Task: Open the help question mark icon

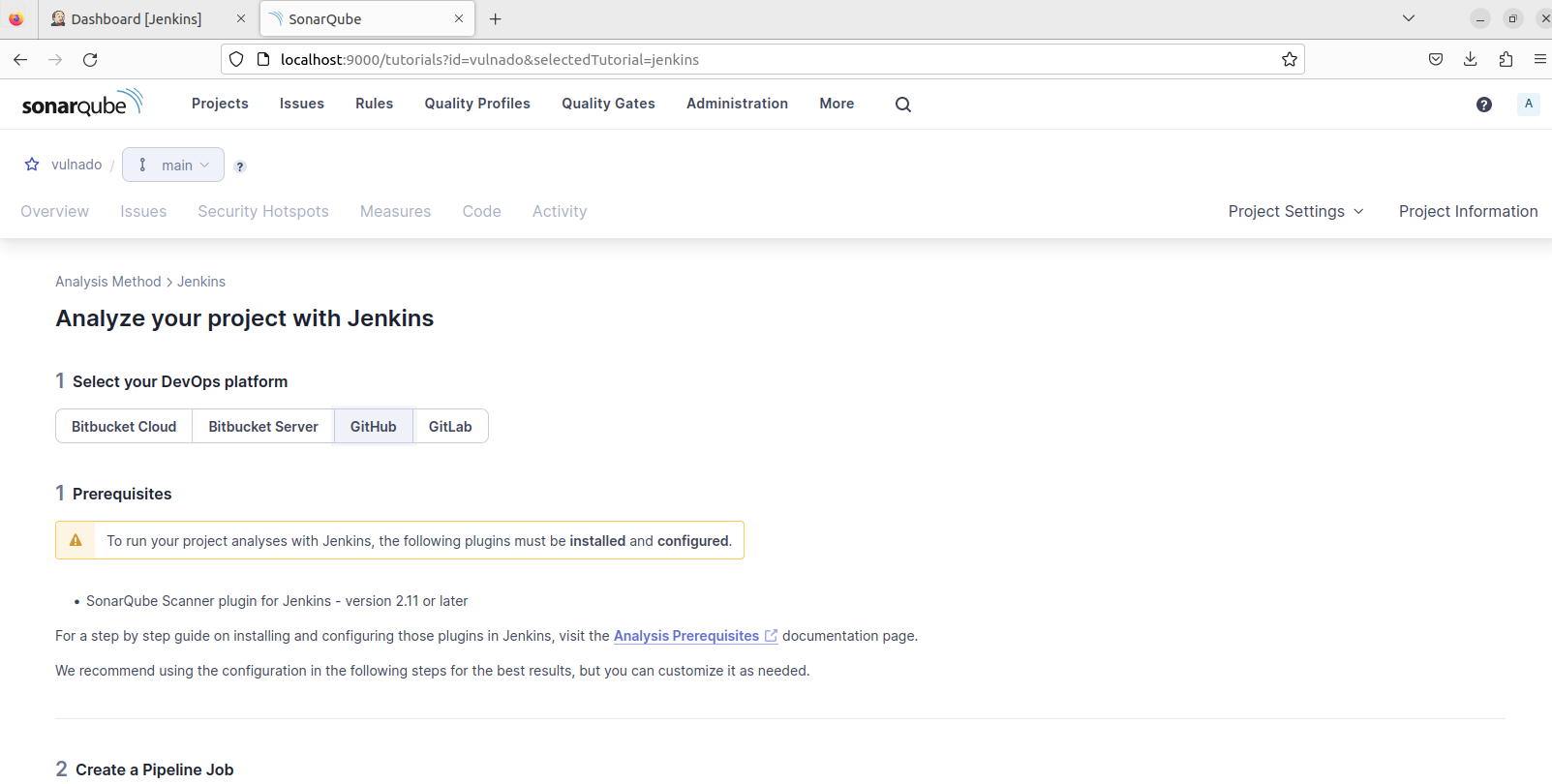Action: [1483, 105]
